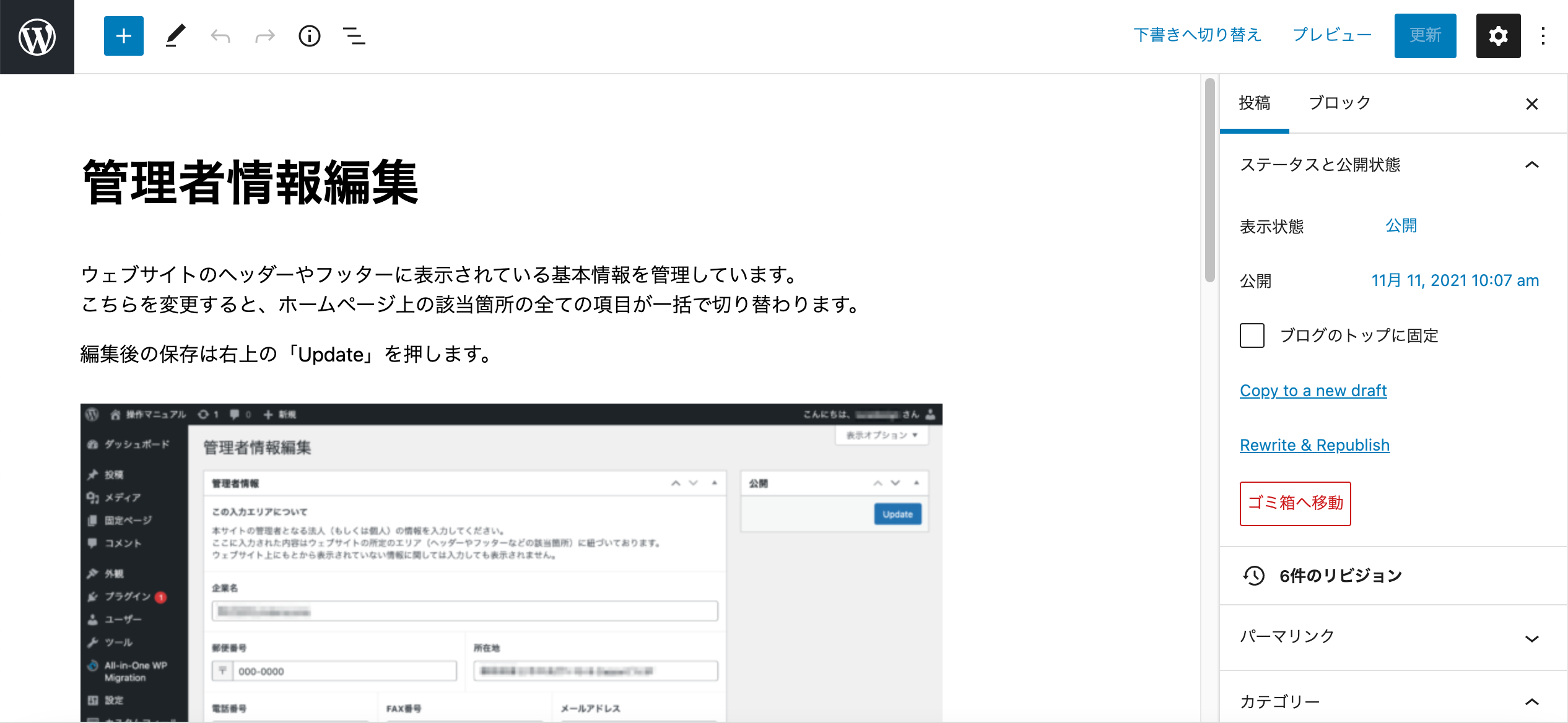
Task: Expand the パーマリンク panel
Action: coord(1531,638)
